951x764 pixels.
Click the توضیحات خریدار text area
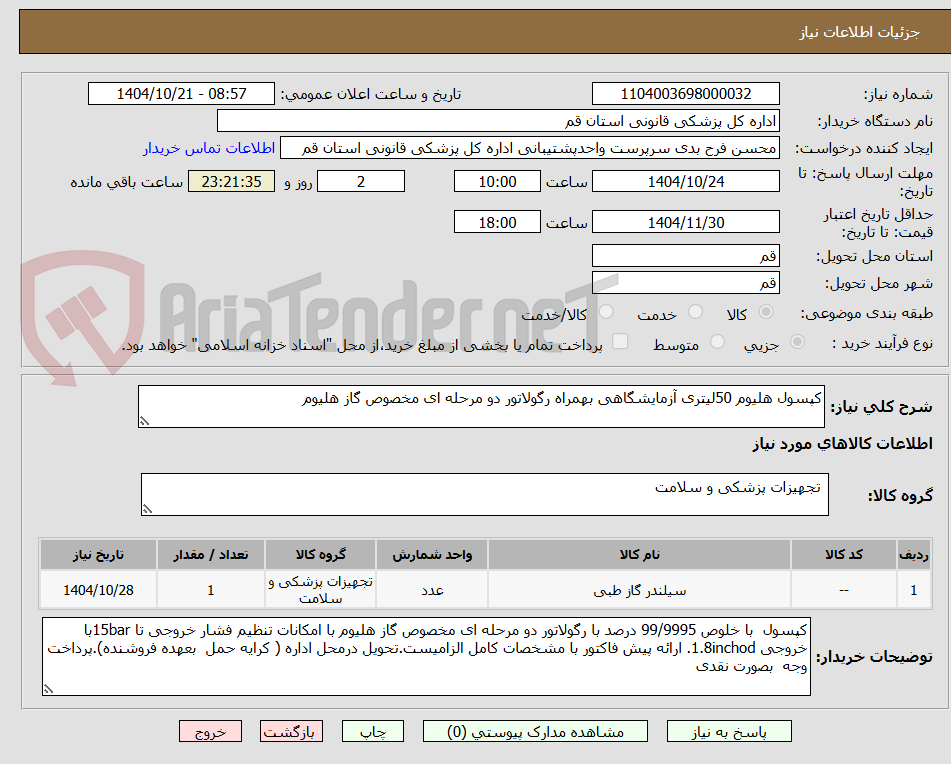[426, 657]
